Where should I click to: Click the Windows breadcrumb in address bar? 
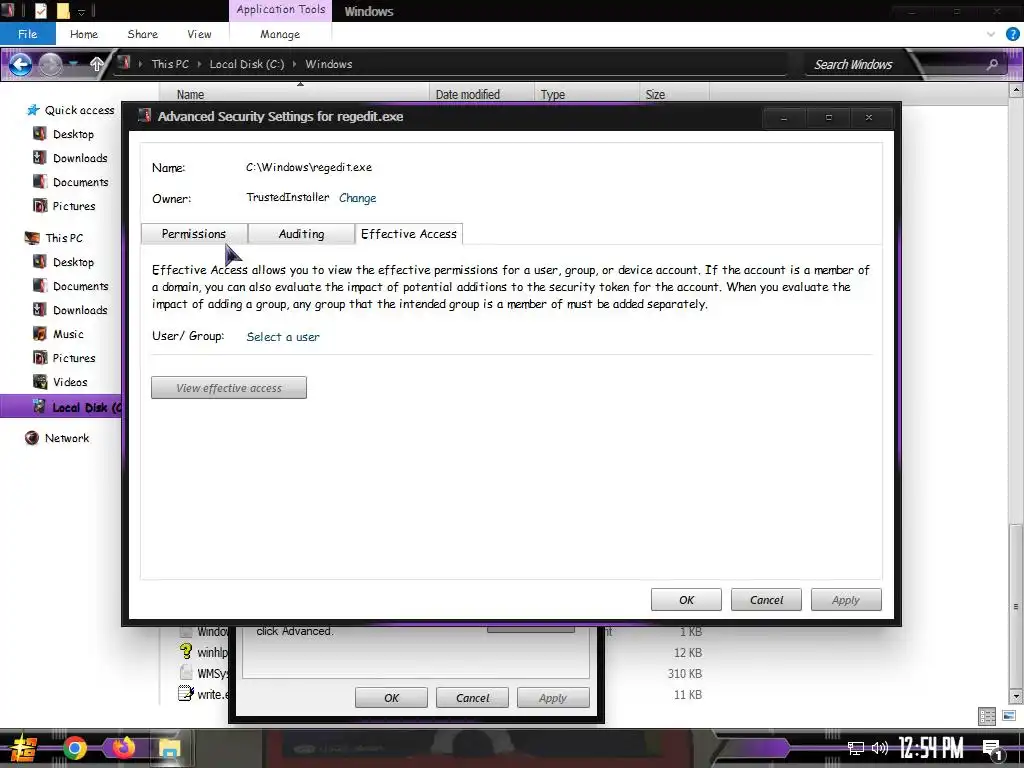coord(328,64)
